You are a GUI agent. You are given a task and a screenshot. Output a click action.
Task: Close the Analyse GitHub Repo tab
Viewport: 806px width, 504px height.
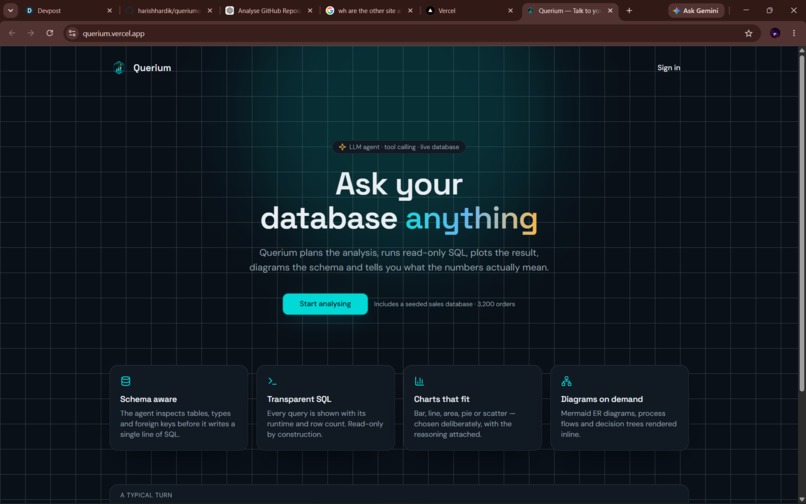[x=309, y=10]
